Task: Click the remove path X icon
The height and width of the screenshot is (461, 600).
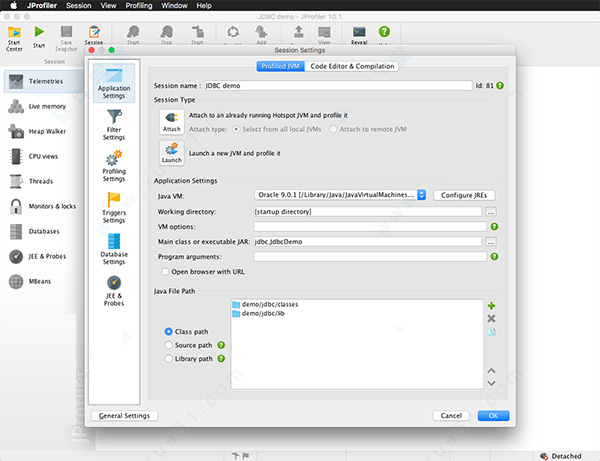Action: pos(491,318)
